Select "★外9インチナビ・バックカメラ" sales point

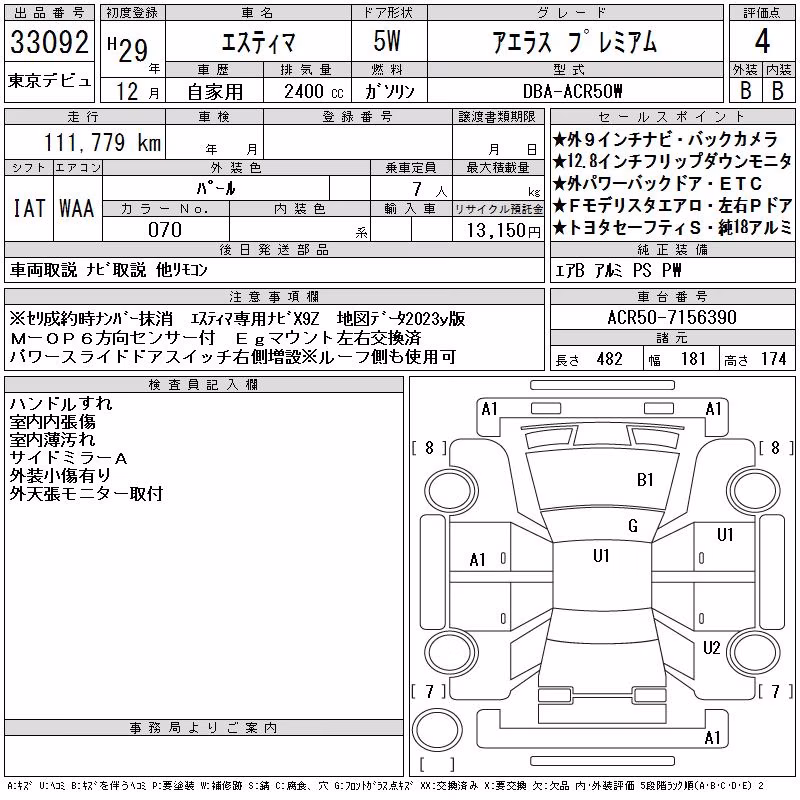point(665,140)
